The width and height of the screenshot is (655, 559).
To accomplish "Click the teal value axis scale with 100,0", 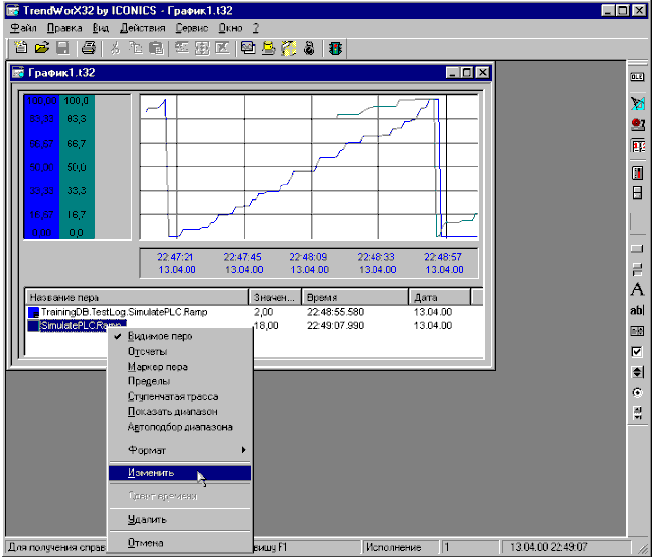I will click(x=77, y=167).
